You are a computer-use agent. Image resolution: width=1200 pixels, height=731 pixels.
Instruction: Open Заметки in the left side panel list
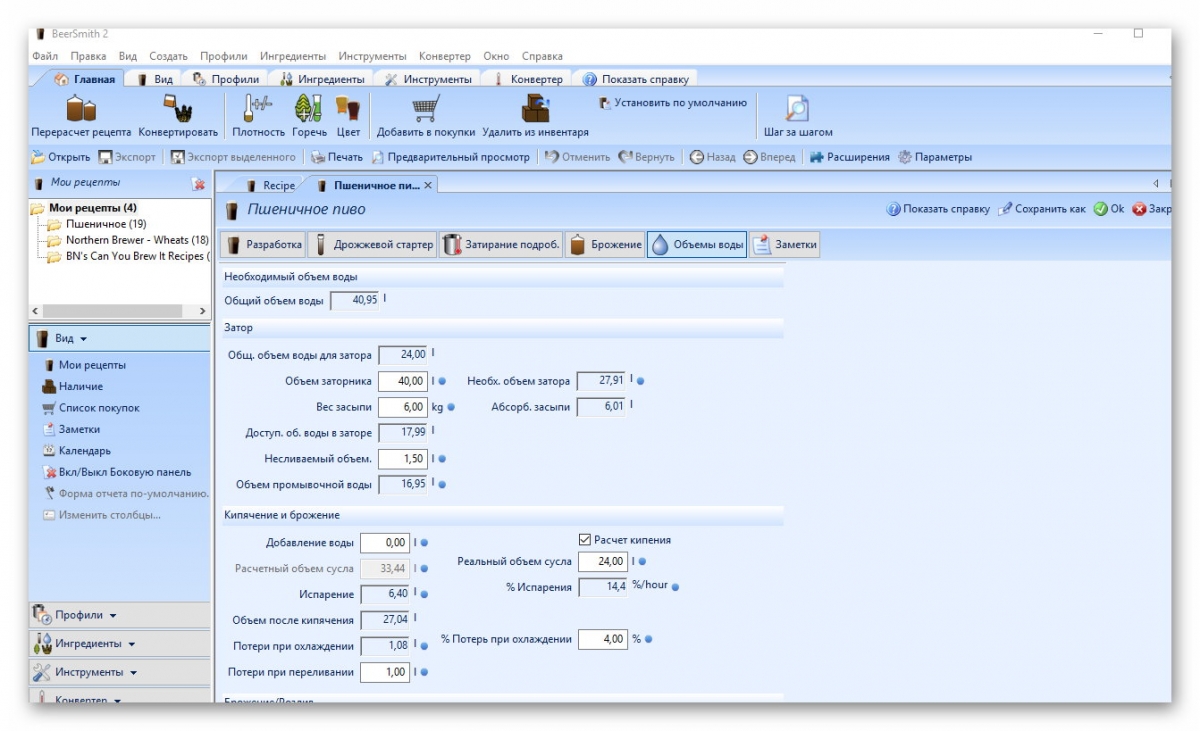(71, 429)
